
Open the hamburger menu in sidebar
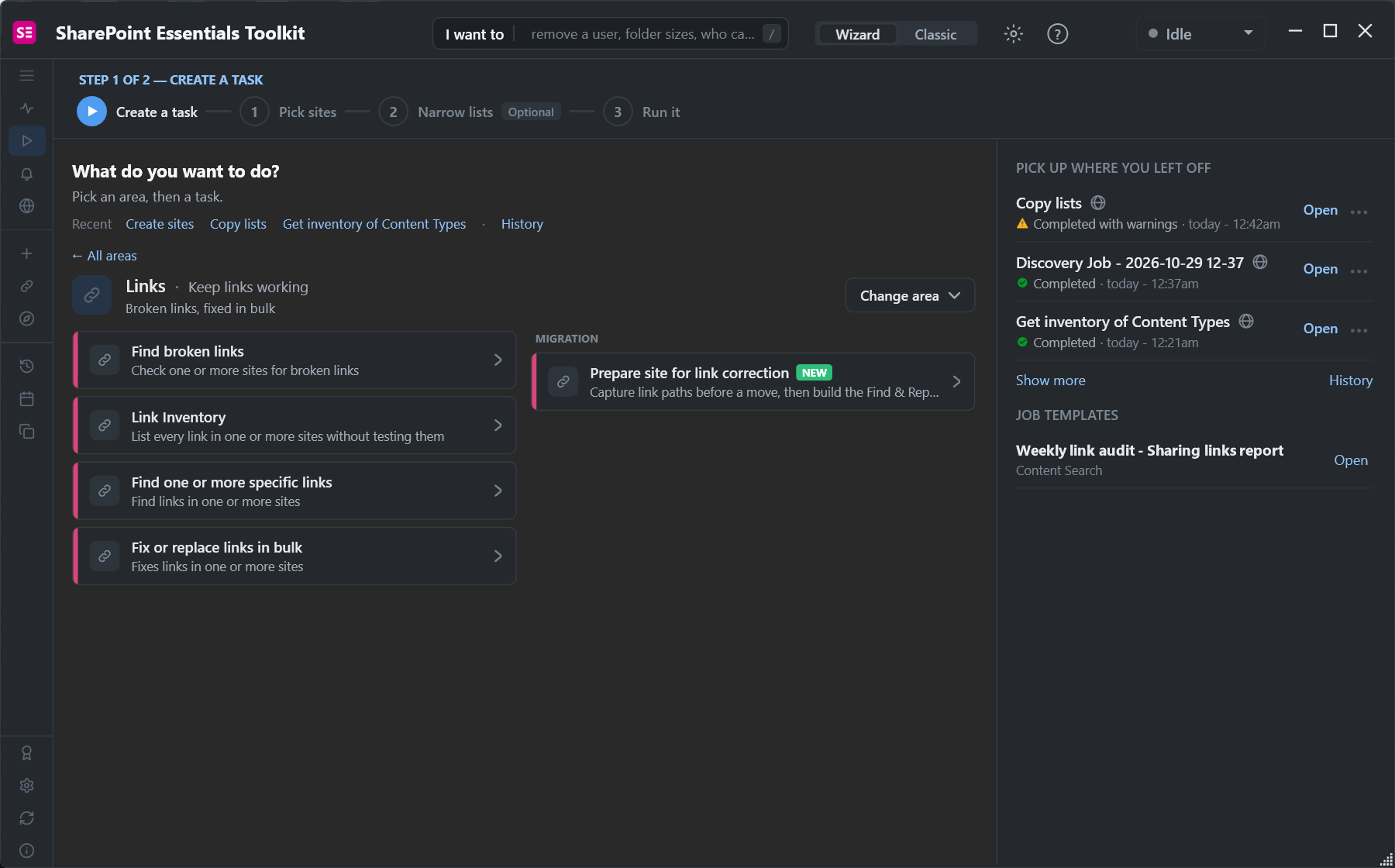pos(26,76)
